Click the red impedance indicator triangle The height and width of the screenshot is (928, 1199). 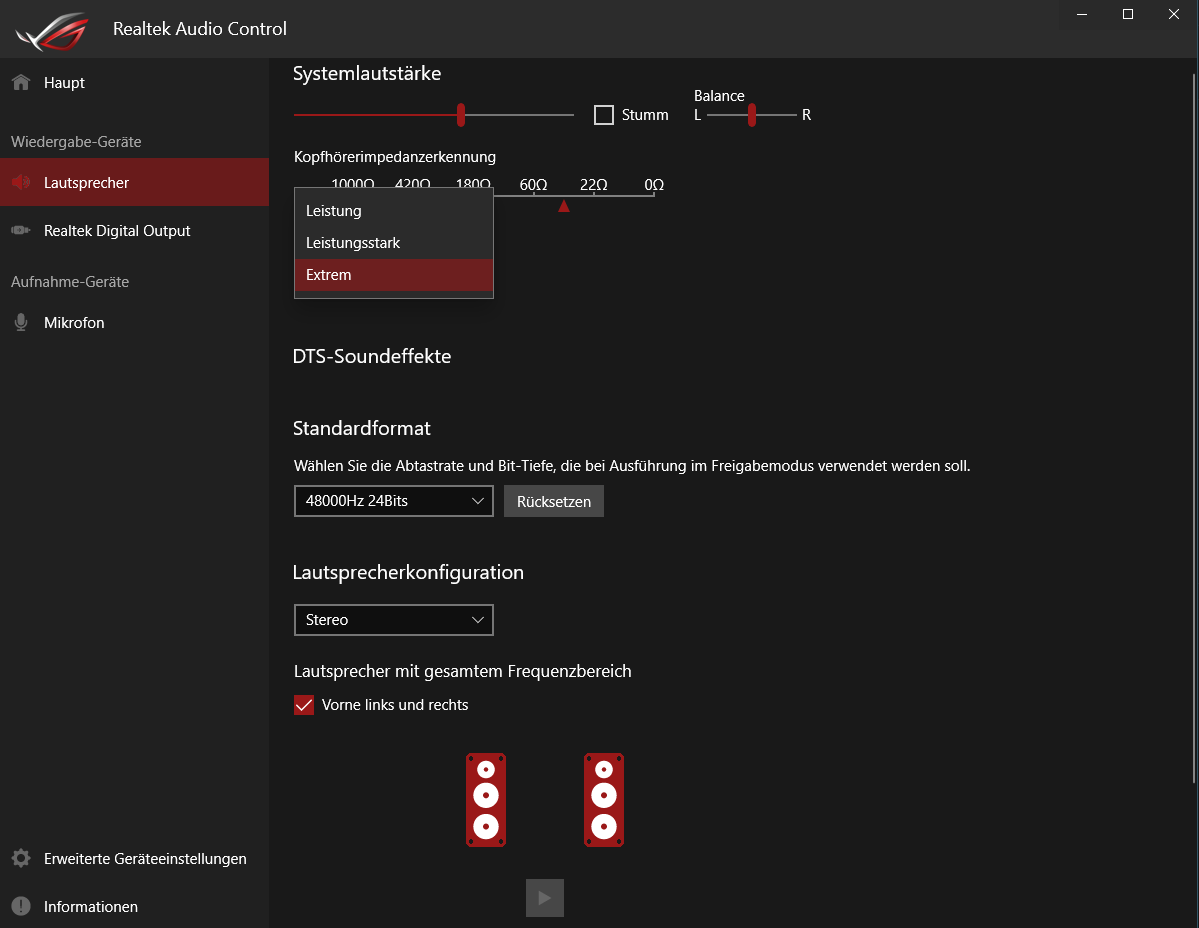564,206
